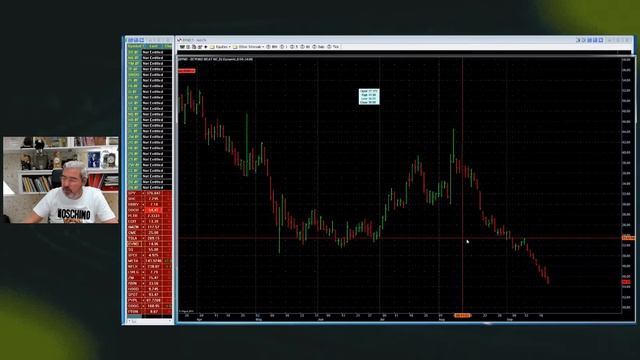Viewport: 640px width, 360px height.
Task: Open the dropdown at the watchlist bottom
Action: 149,321
